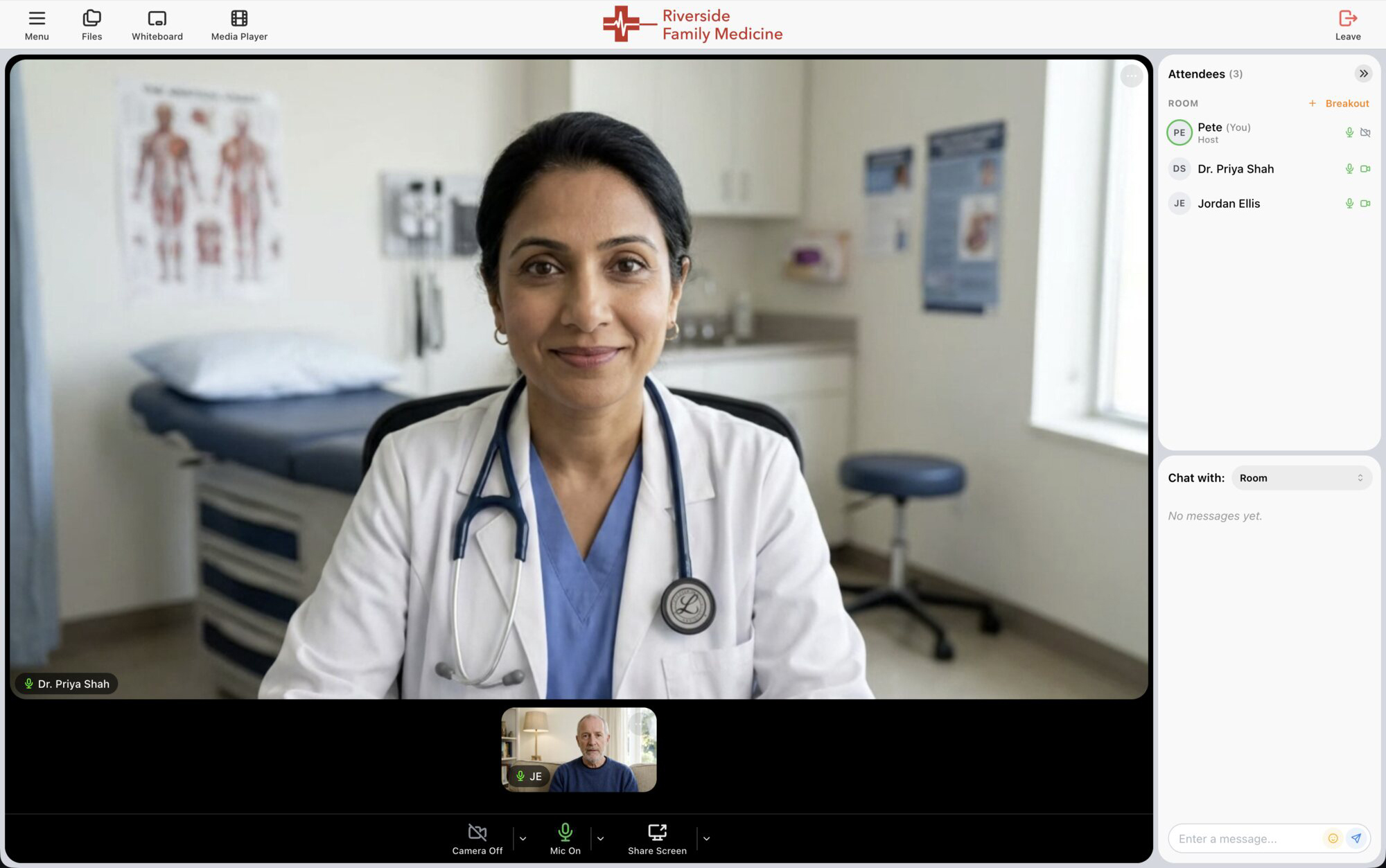Toggle Jordan Ellis's camera in list
The width and height of the screenshot is (1386, 868).
tap(1365, 203)
